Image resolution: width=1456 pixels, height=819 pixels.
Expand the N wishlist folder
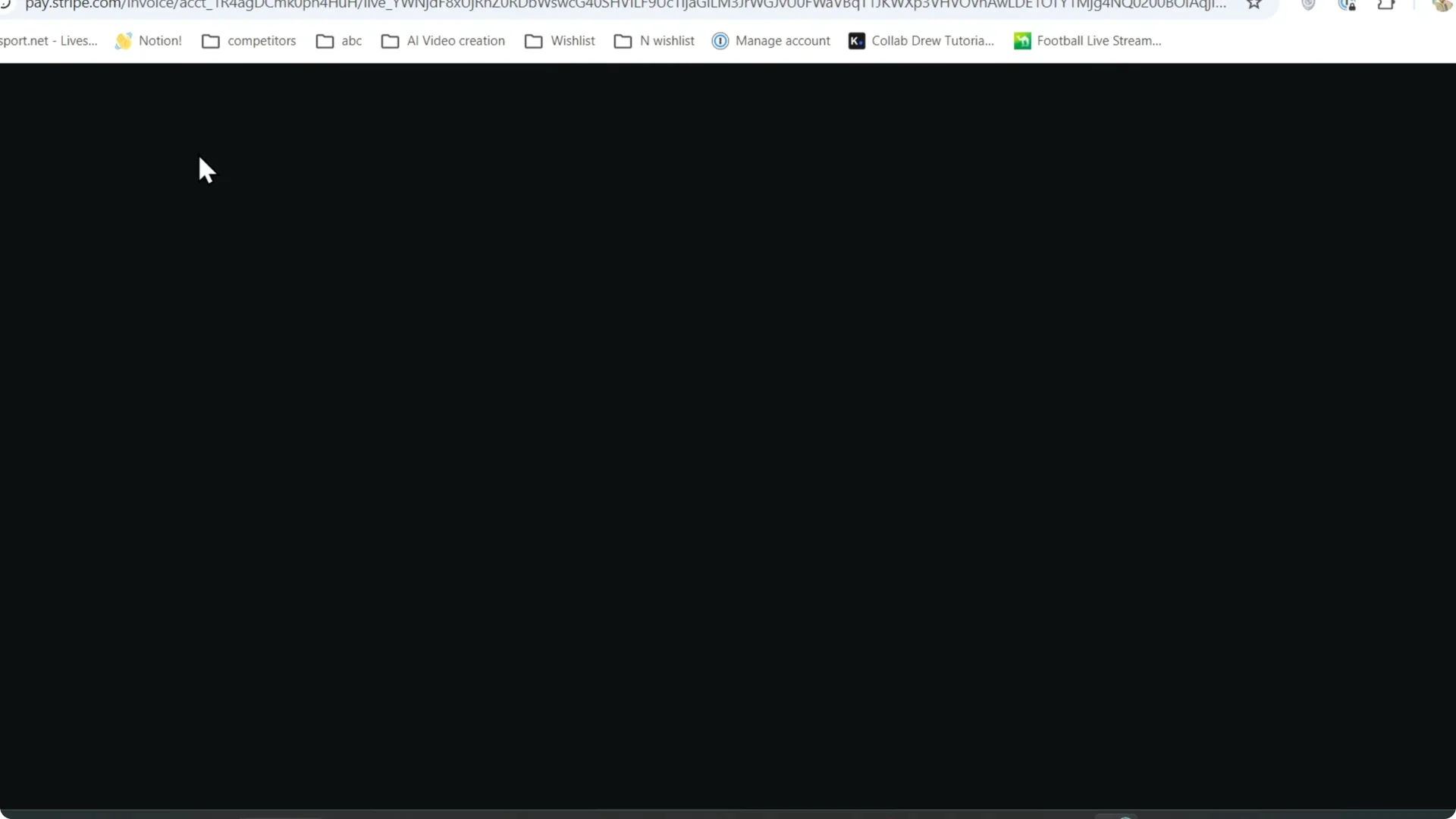[x=653, y=40]
